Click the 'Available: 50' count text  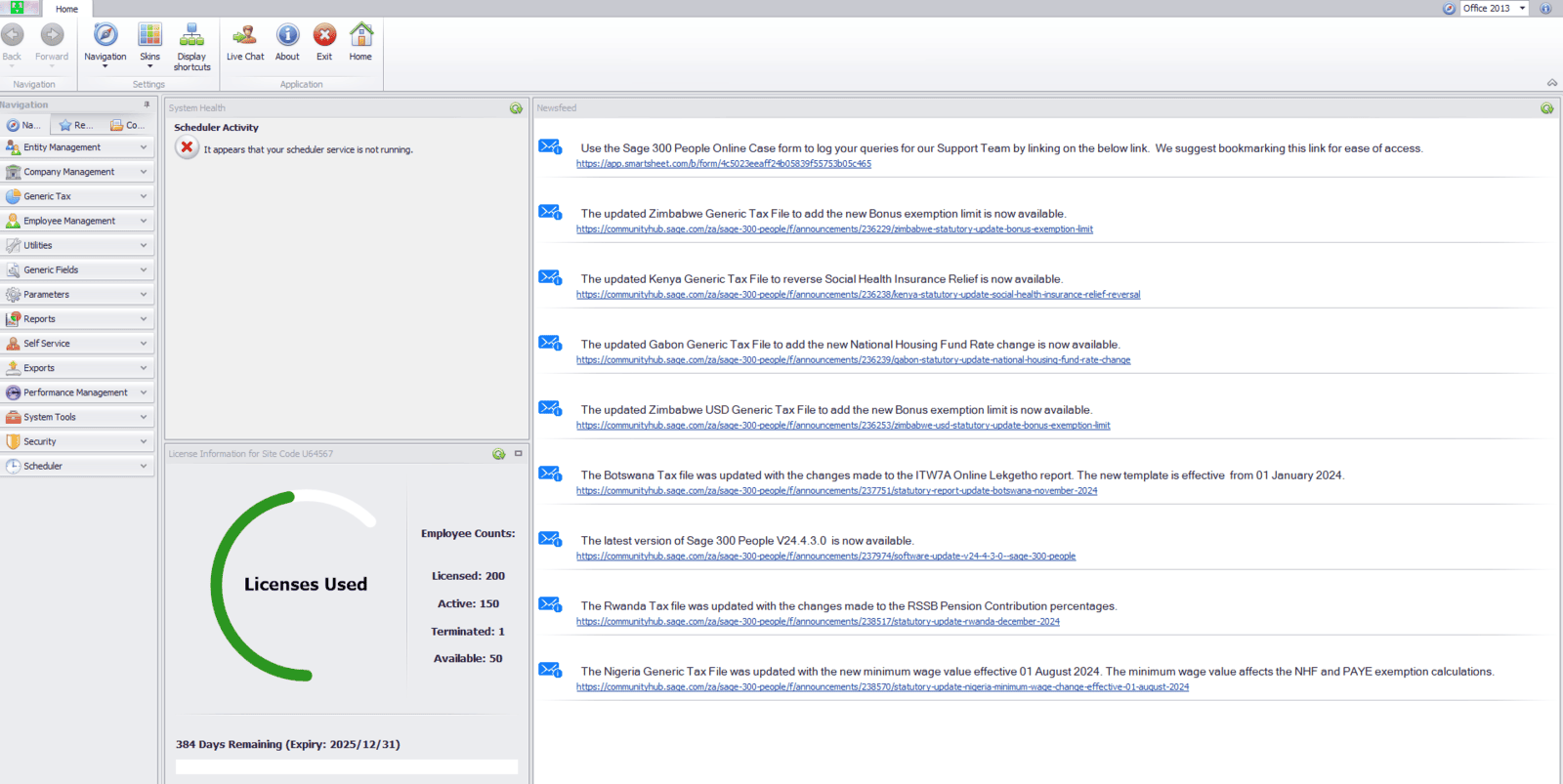pyautogui.click(x=468, y=659)
